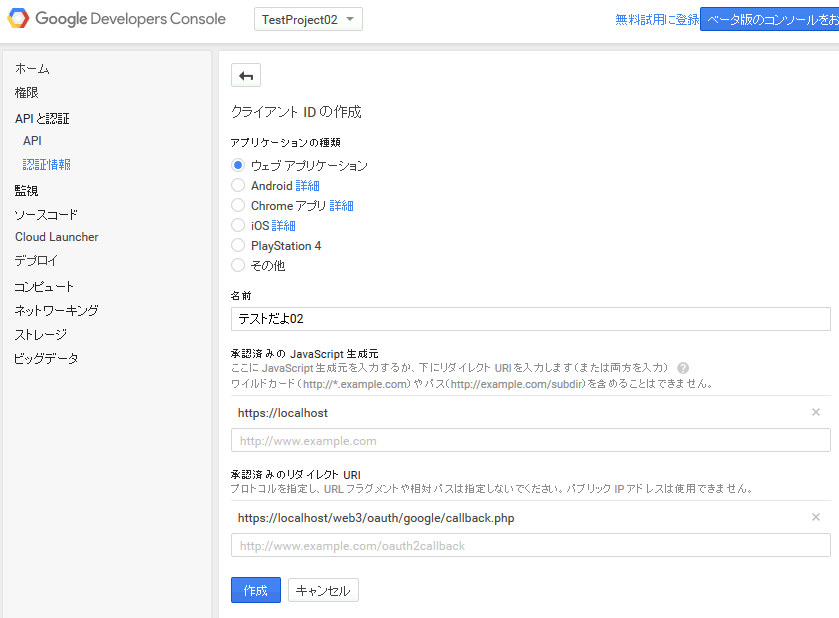Open ネットワーキング in the sidebar
Screen dimensions: 839x618
[56, 310]
